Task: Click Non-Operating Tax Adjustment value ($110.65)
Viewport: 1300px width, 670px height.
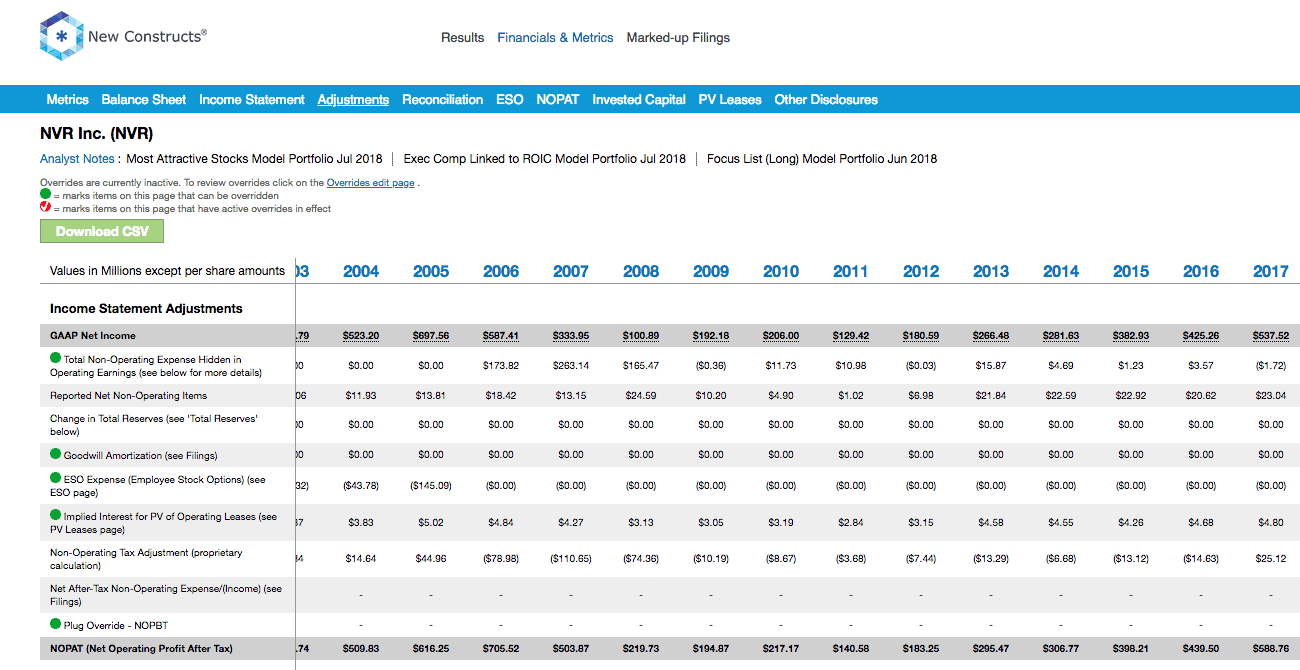Action: click(571, 559)
